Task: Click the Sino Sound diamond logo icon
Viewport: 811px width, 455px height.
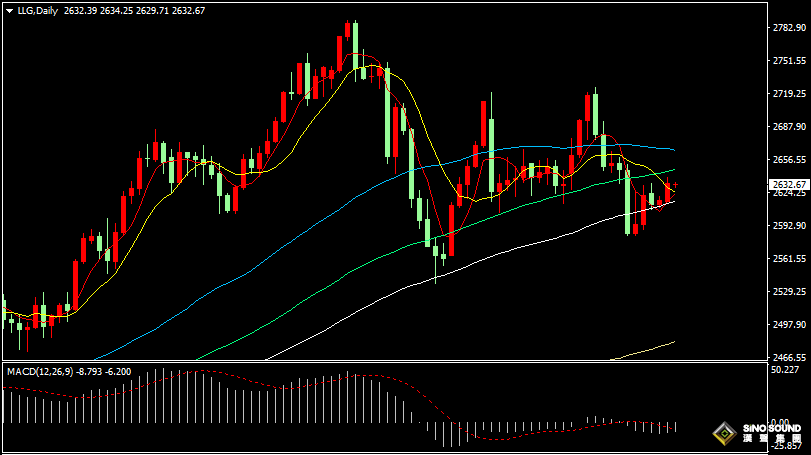Action: [x=725, y=433]
